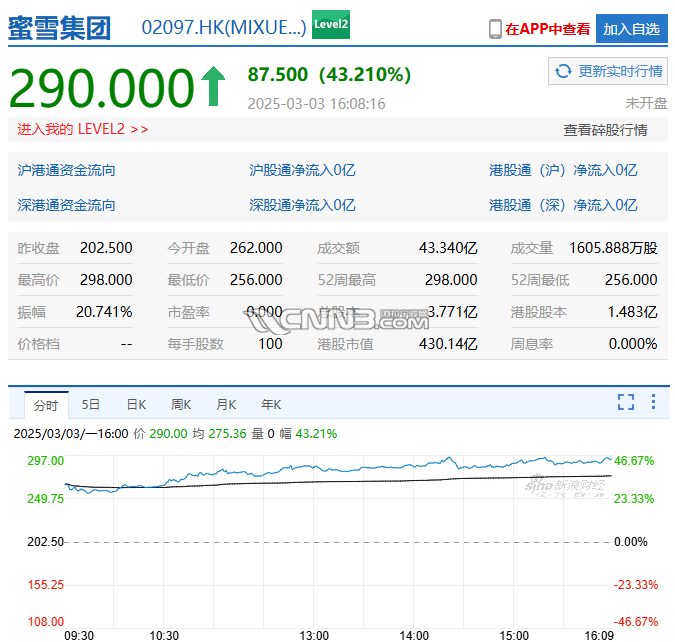Click the fullscreen chart icon
The width and height of the screenshot is (675, 642).
point(625,402)
